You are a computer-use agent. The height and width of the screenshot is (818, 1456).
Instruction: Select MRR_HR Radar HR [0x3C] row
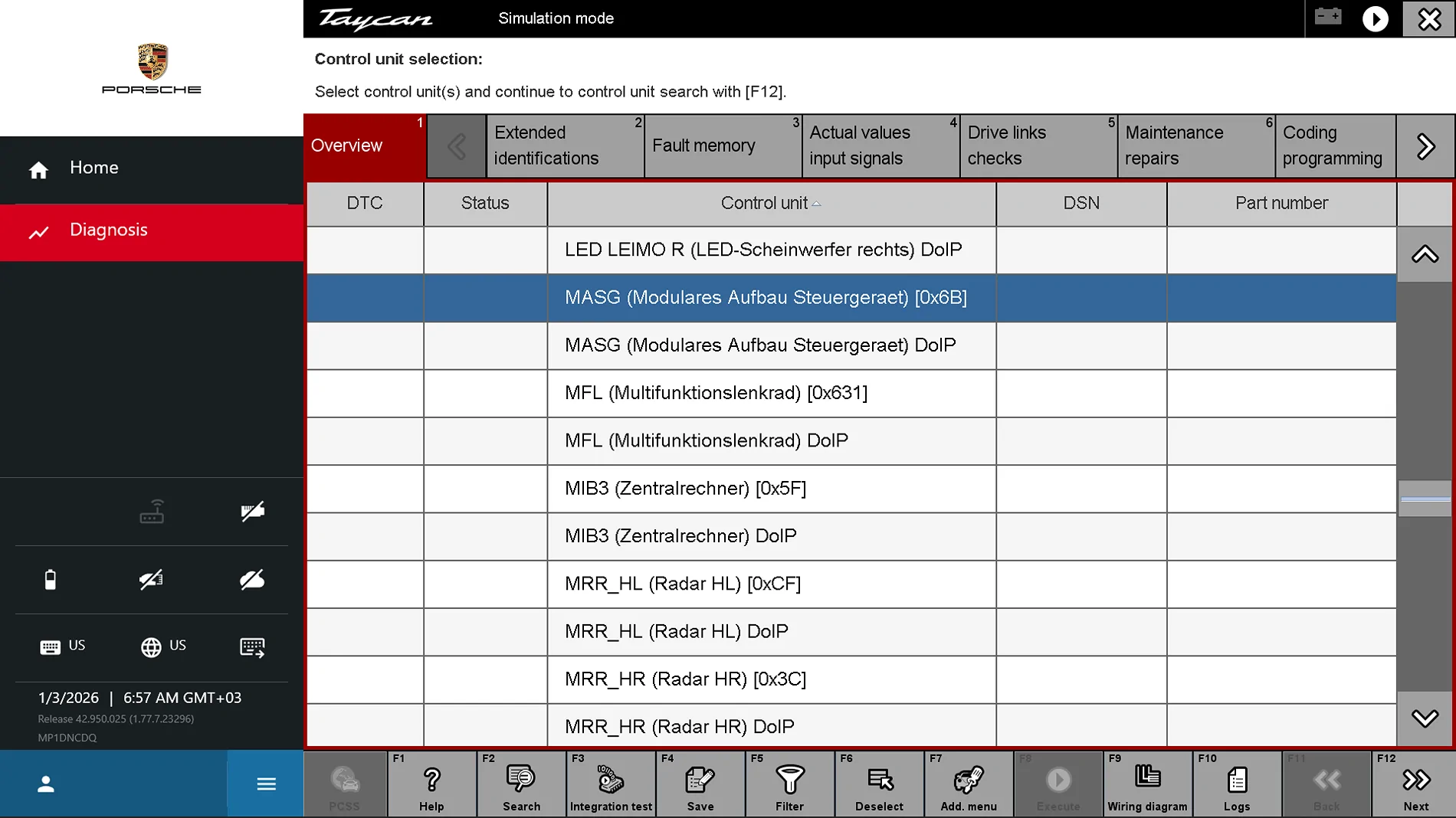(851, 679)
